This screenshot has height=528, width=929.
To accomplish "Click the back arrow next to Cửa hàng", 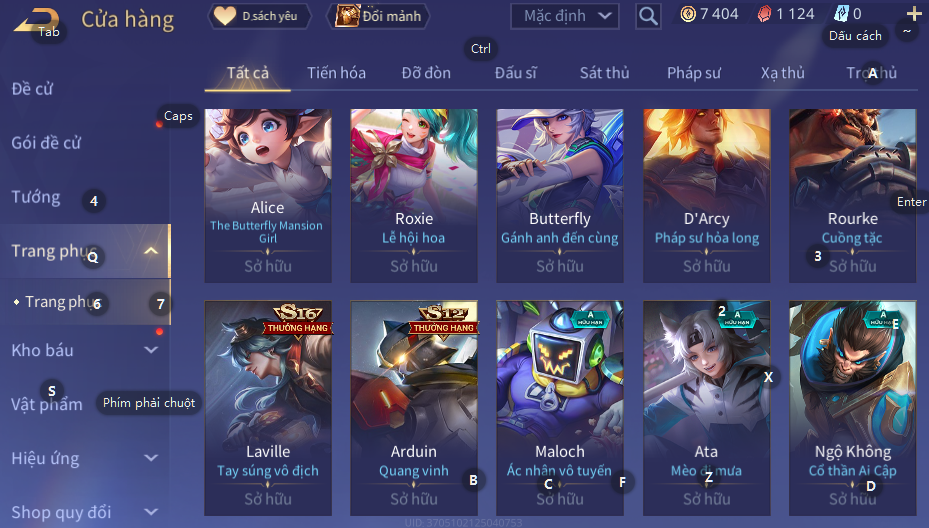I will point(36,20).
